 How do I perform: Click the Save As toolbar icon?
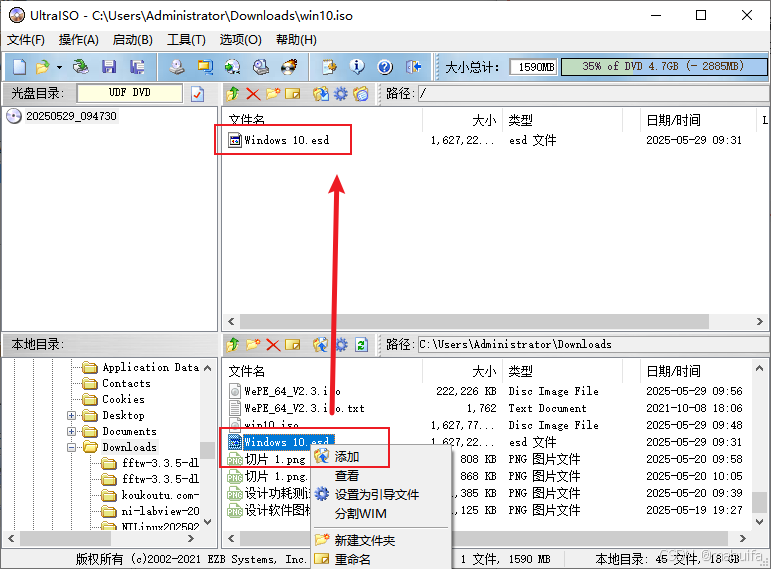tap(137, 66)
